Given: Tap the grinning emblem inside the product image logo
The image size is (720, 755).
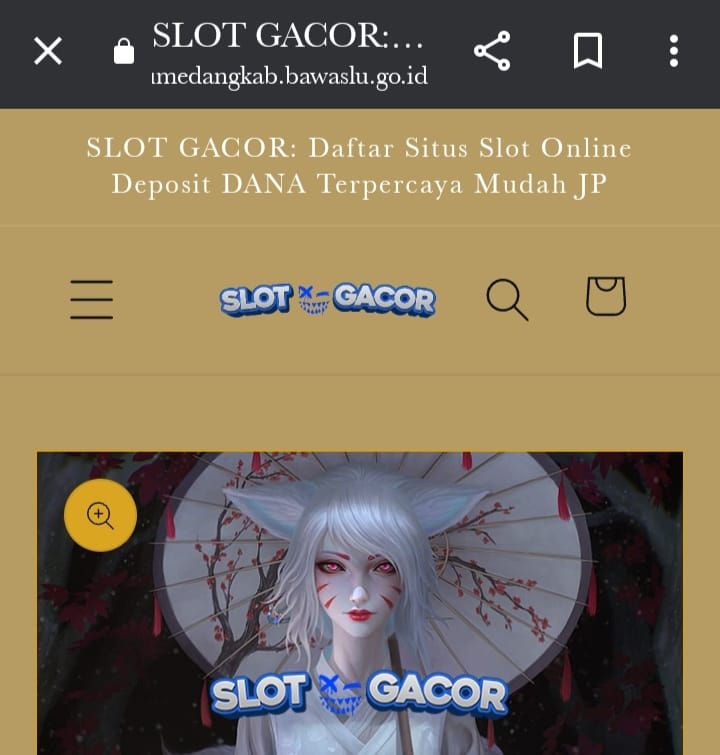Looking at the screenshot, I should 340,695.
